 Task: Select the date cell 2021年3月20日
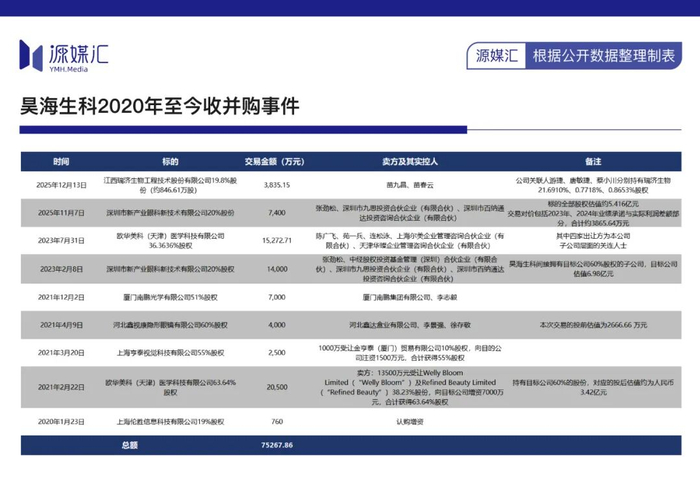[61, 353]
